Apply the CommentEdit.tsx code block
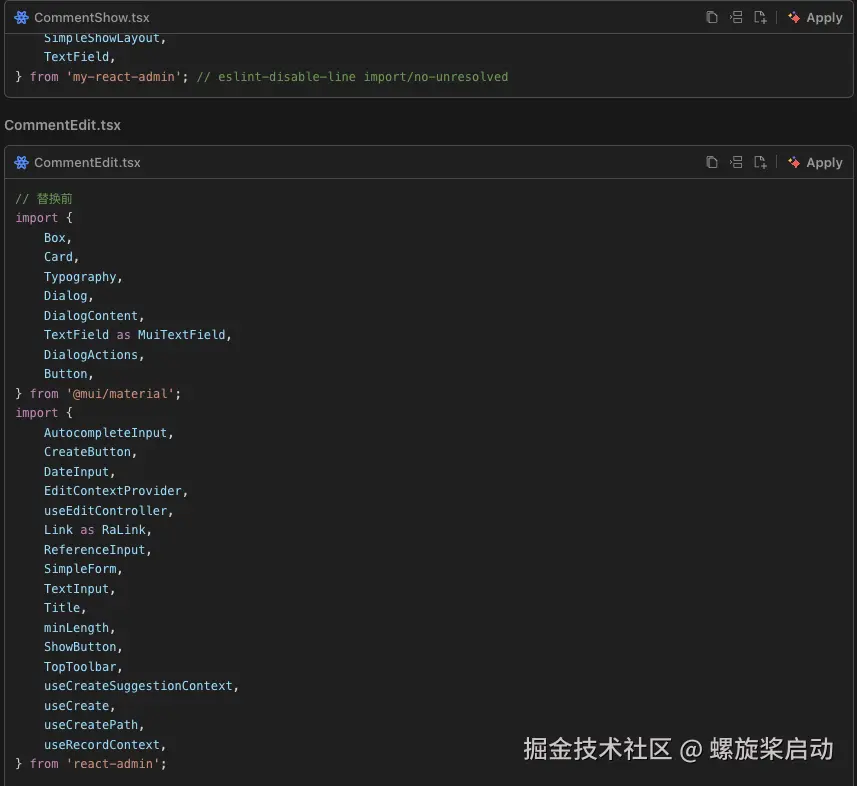 click(x=815, y=162)
